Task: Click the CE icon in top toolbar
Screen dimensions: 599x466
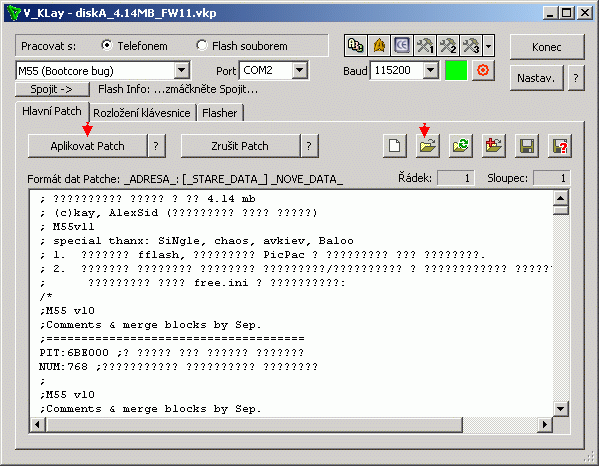Action: pyautogui.click(x=402, y=46)
